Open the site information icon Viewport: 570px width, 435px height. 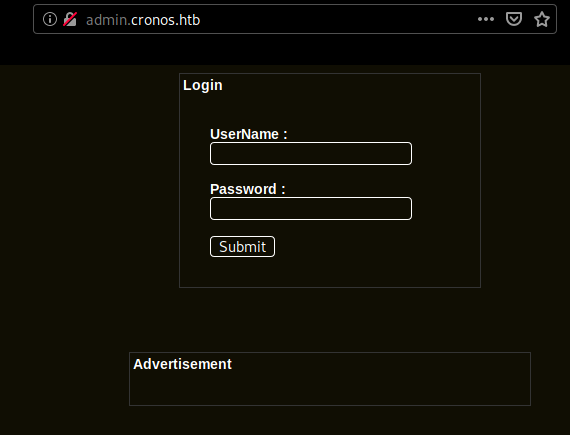[x=50, y=19]
